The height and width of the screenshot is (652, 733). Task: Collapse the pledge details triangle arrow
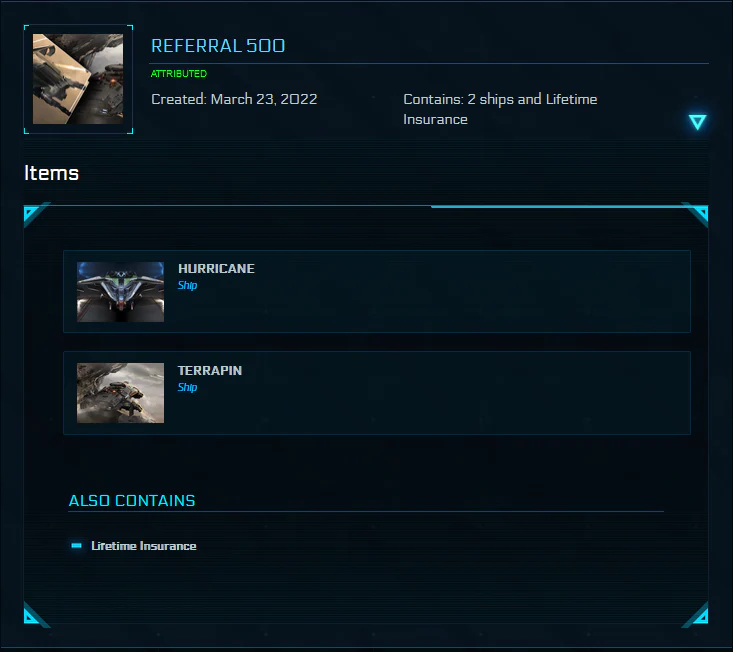[x=697, y=122]
